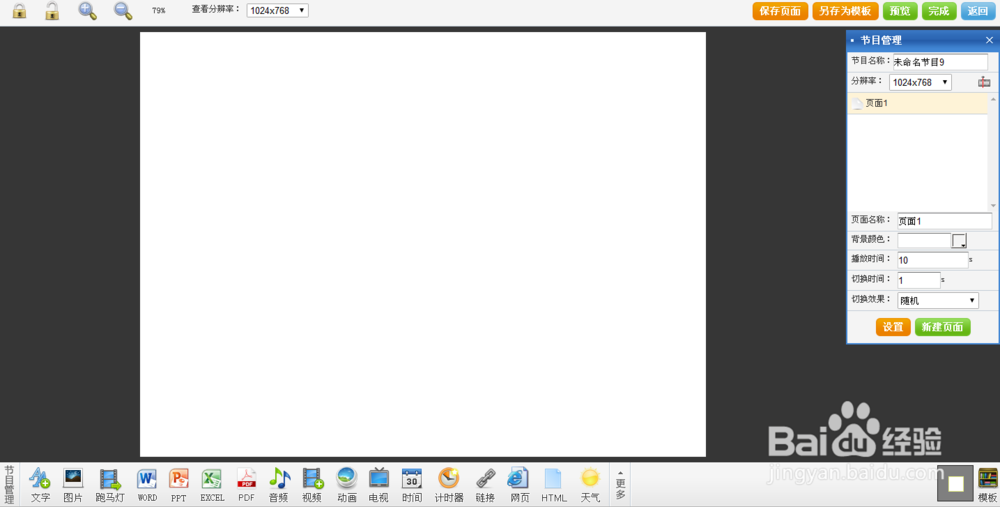Select 页面1 in the page list
The height and width of the screenshot is (507, 1000).
pyautogui.click(x=918, y=103)
